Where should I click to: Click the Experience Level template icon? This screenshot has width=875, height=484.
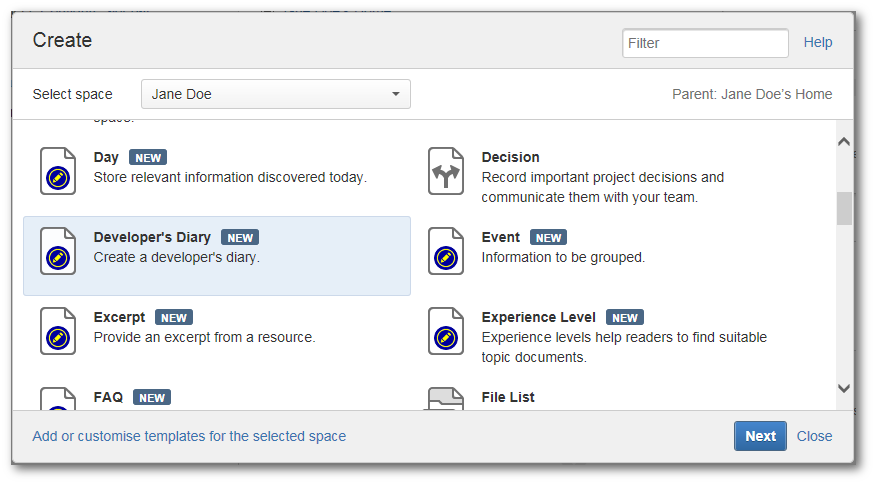[446, 331]
